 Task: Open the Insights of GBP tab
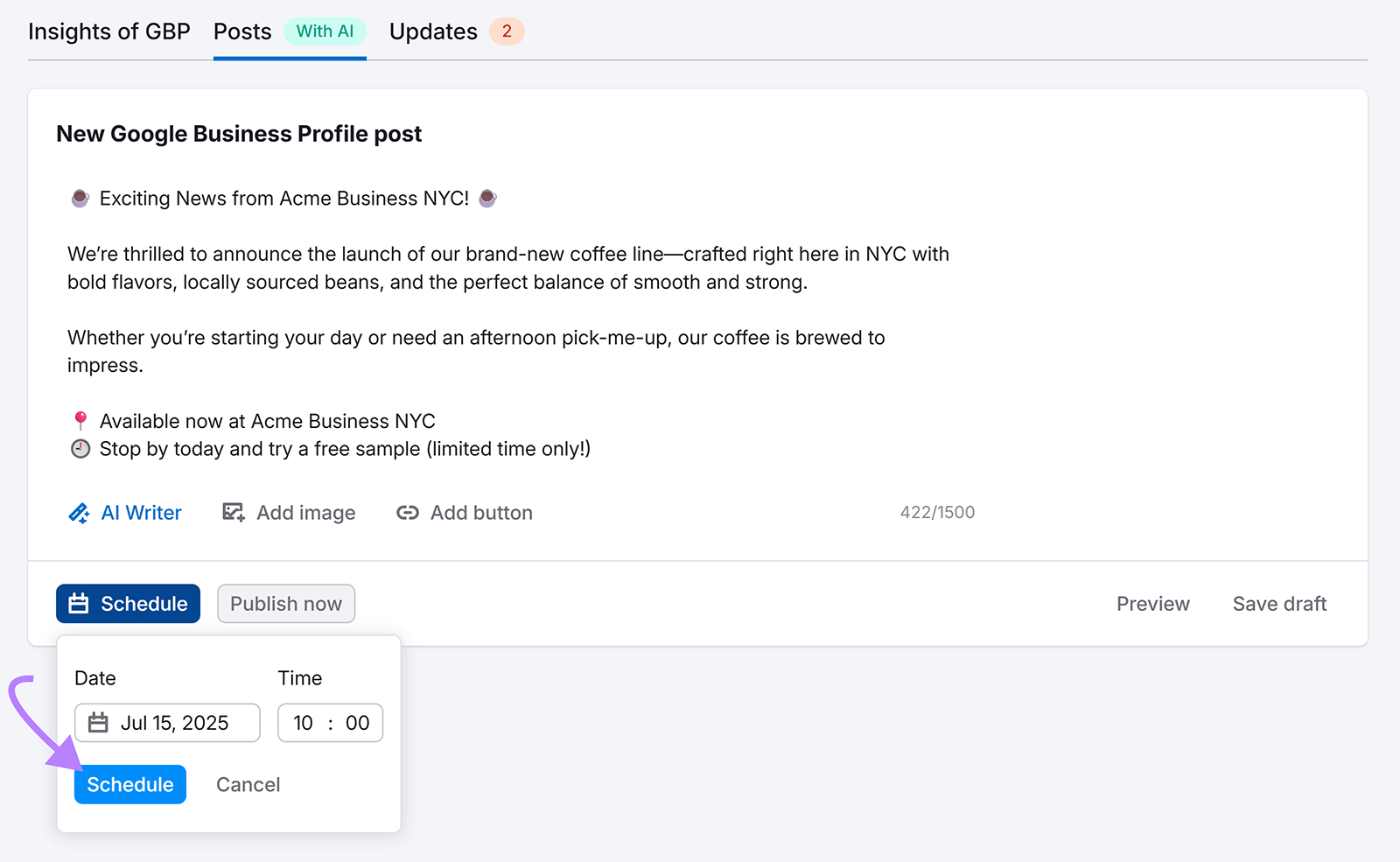109,32
